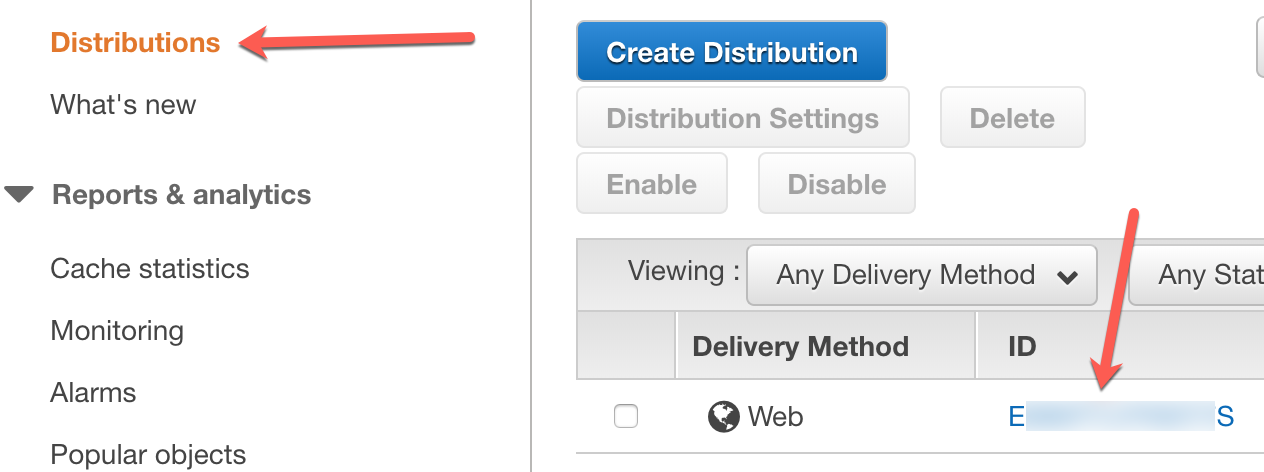1264x472 pixels.
Task: Open the Monitoring page
Action: [x=117, y=331]
